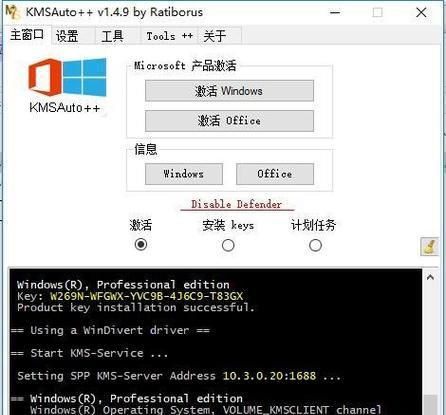
Task: Minimize the KMSAuto++ window
Action: coord(335,13)
